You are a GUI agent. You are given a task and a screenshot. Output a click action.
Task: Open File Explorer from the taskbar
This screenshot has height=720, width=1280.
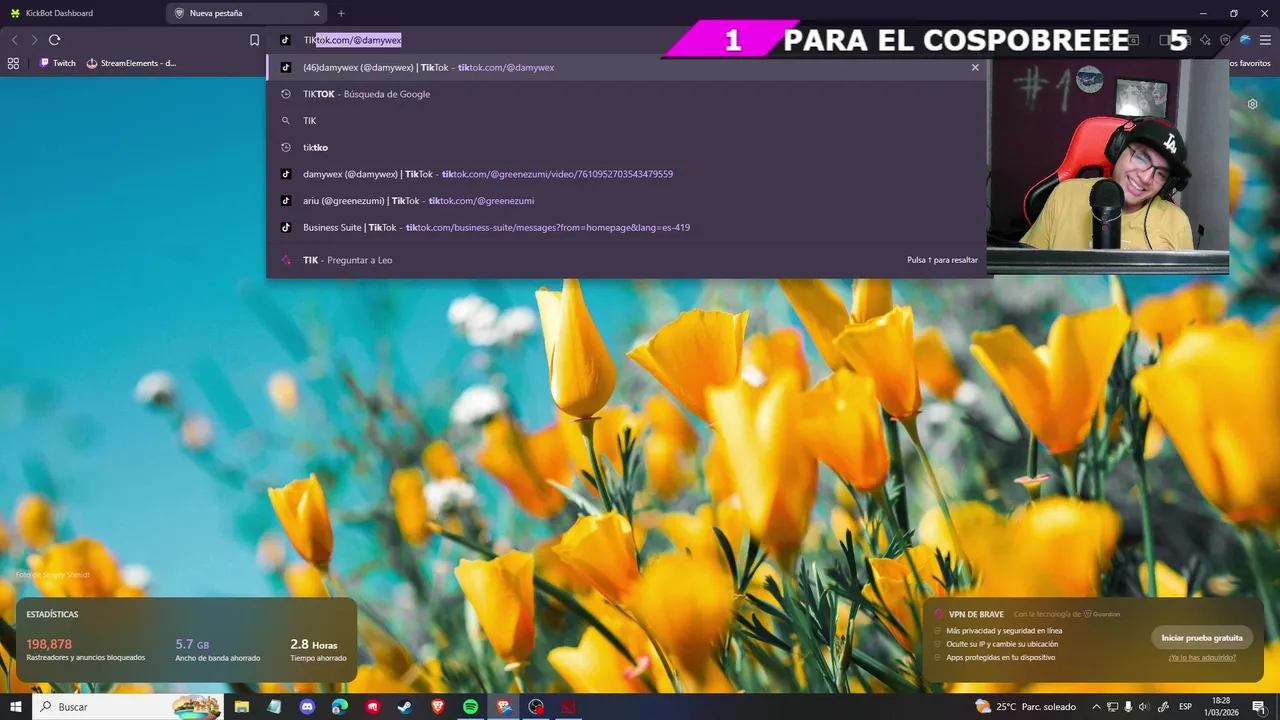click(242, 706)
